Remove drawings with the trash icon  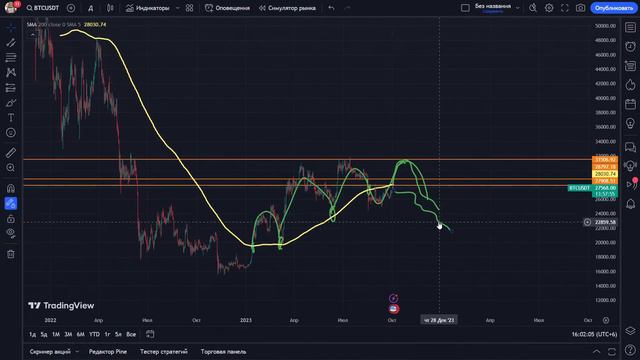coord(11,254)
